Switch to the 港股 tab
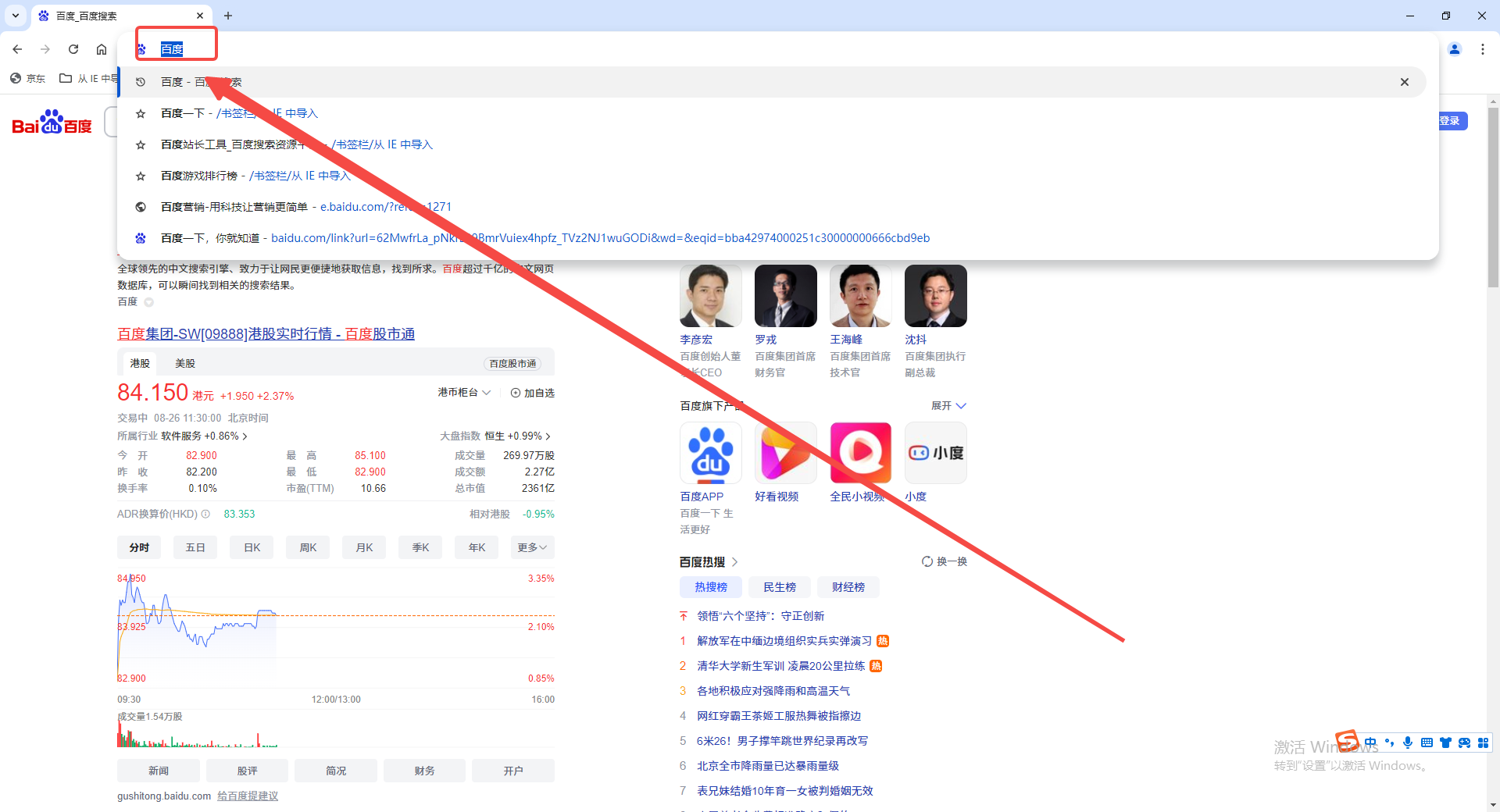Image resolution: width=1500 pixels, height=812 pixels. click(140, 363)
